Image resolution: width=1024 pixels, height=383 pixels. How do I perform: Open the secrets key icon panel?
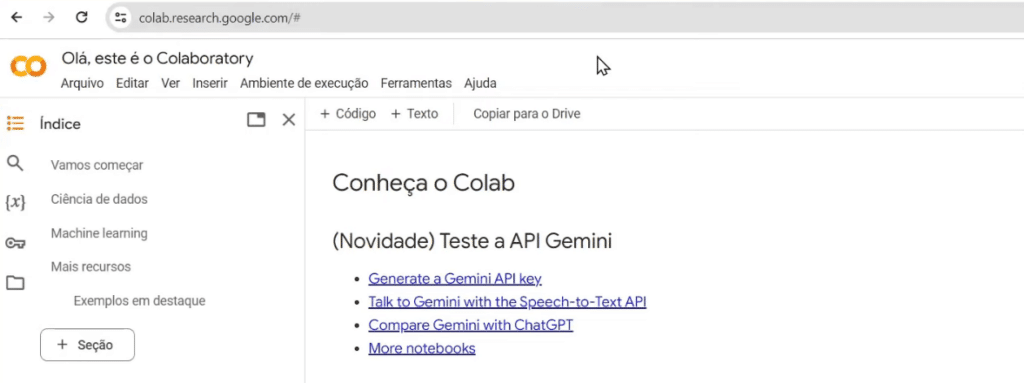pos(15,243)
